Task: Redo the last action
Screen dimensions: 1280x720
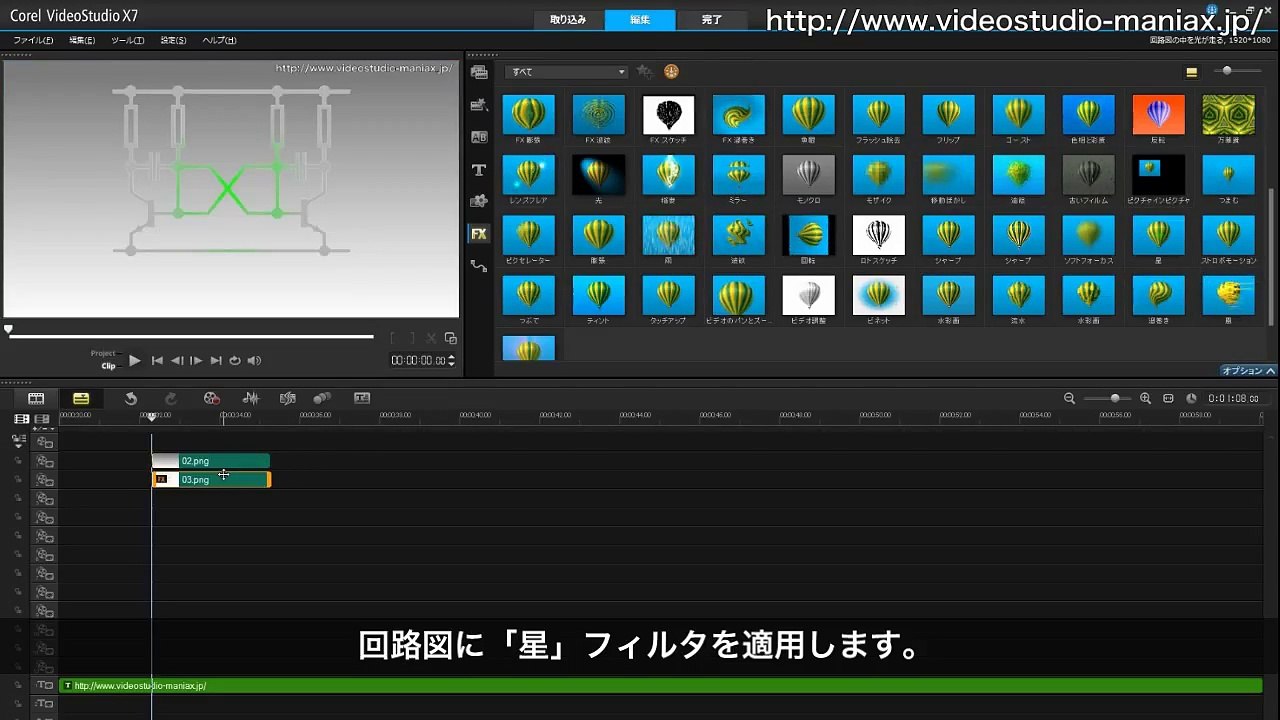Action: click(171, 398)
